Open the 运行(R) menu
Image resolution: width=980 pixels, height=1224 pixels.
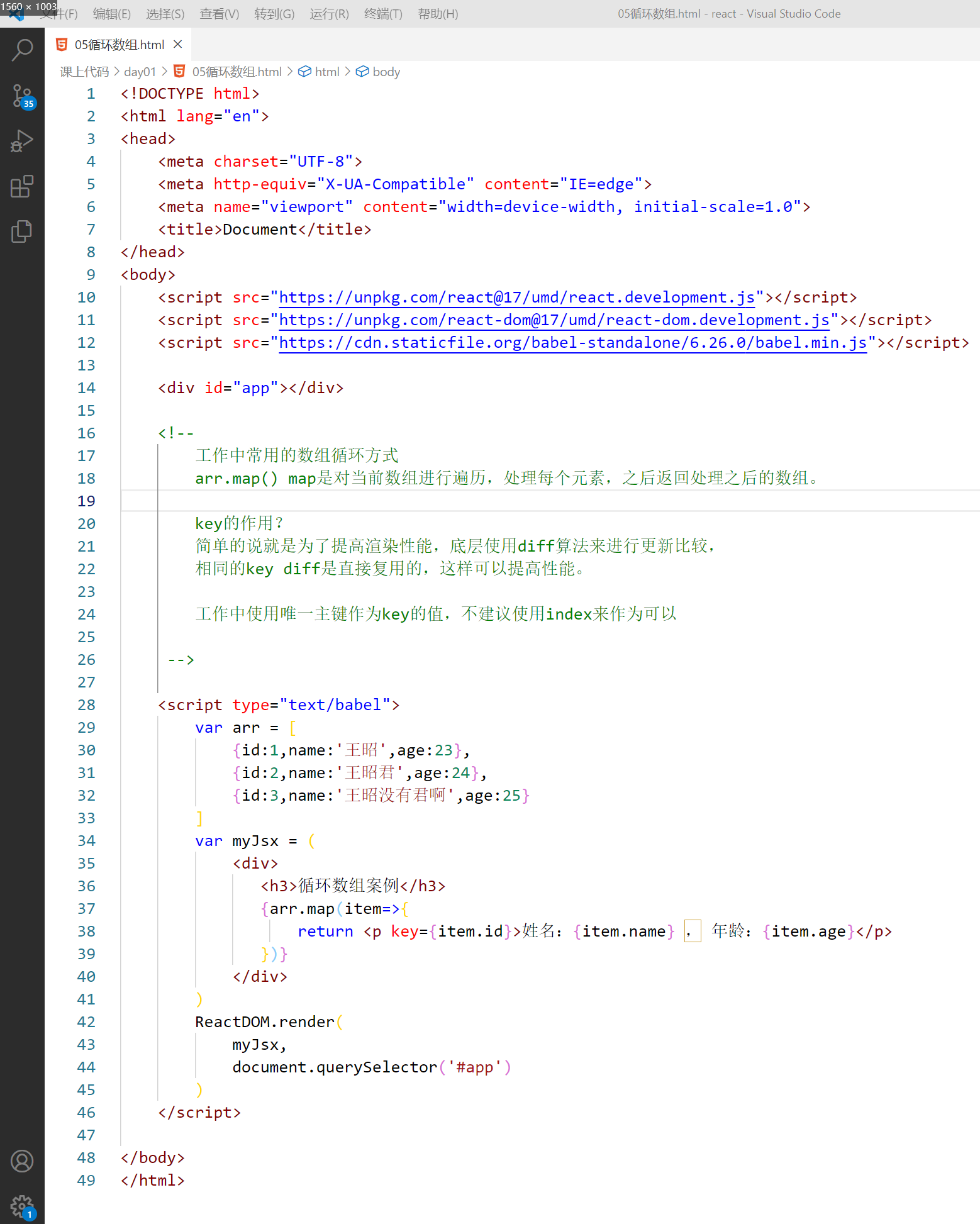click(x=329, y=14)
